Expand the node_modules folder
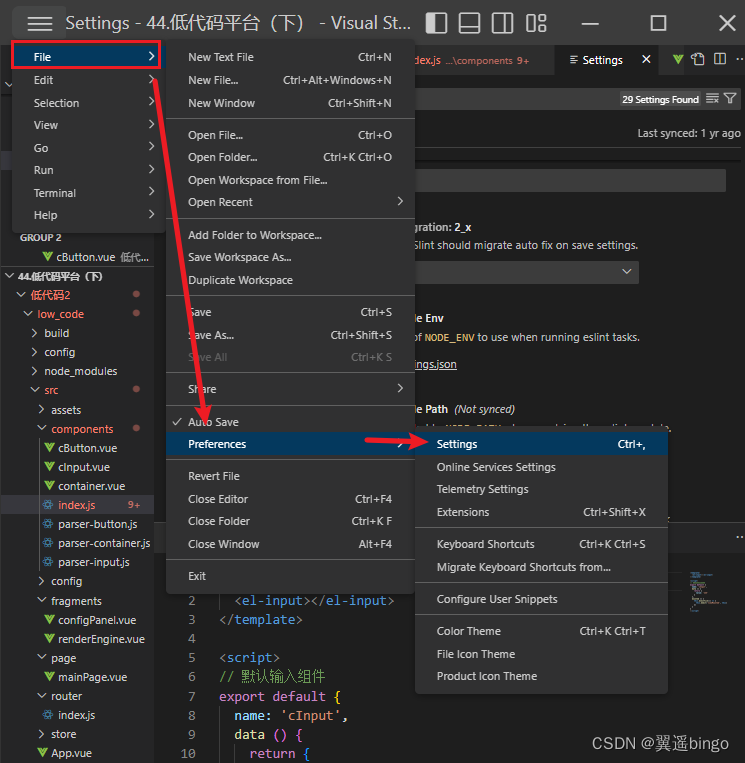Viewport: 745px width, 763px height. coord(35,371)
